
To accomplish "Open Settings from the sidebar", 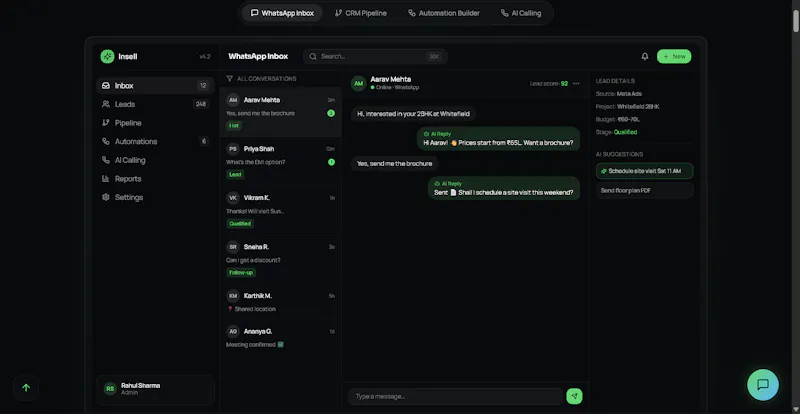I will [155, 197].
